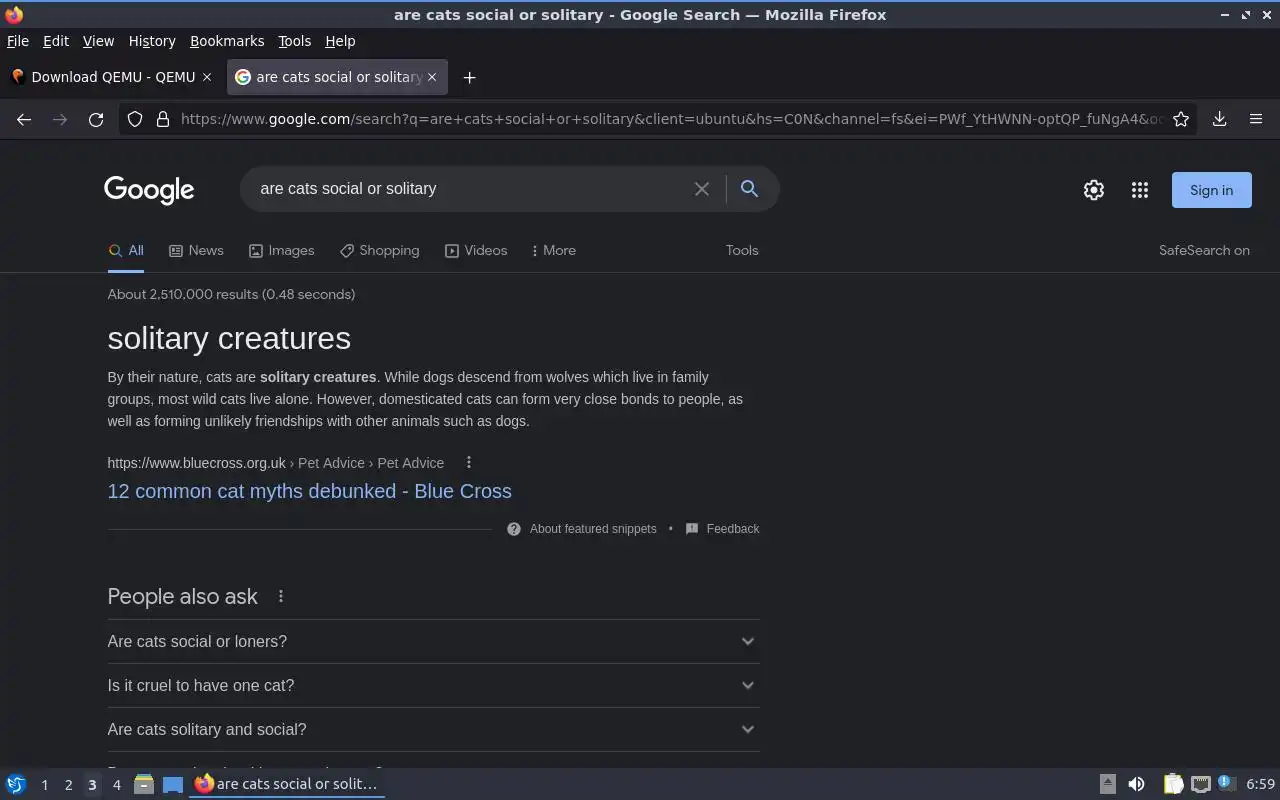Click the clock showing 6:59
Screen dimensions: 1280x800
[x=1260, y=784]
